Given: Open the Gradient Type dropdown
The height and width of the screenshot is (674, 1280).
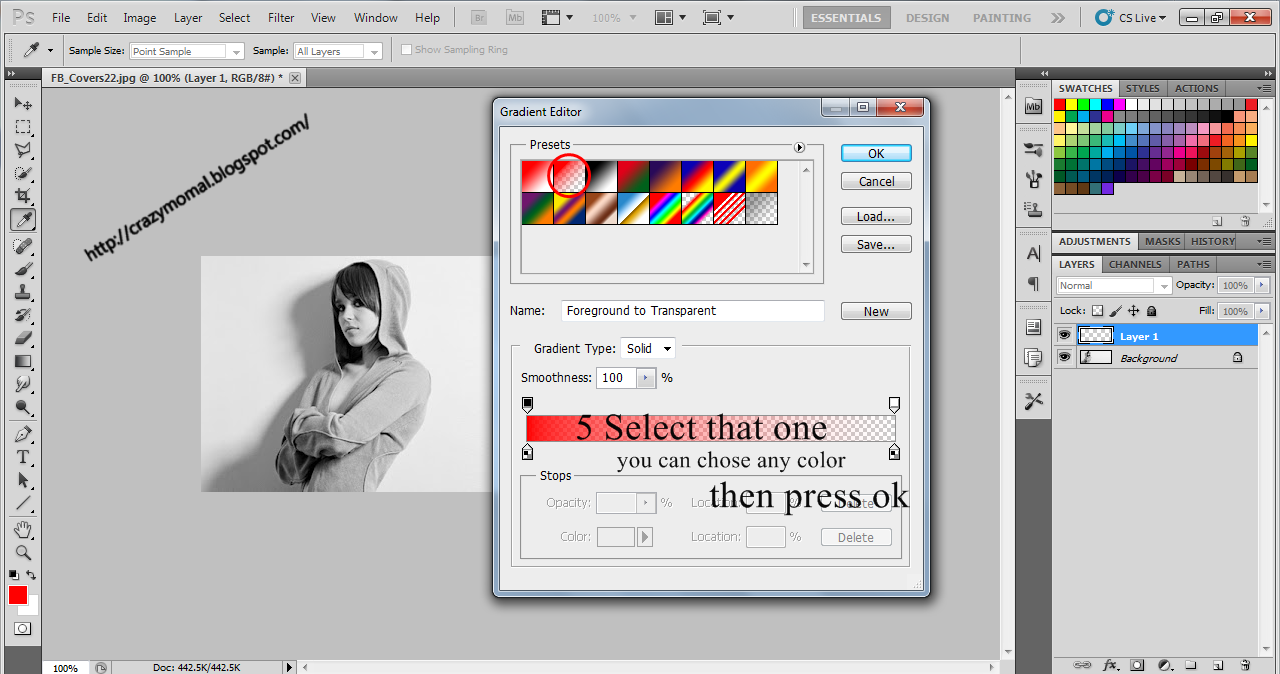Looking at the screenshot, I should click(x=647, y=348).
